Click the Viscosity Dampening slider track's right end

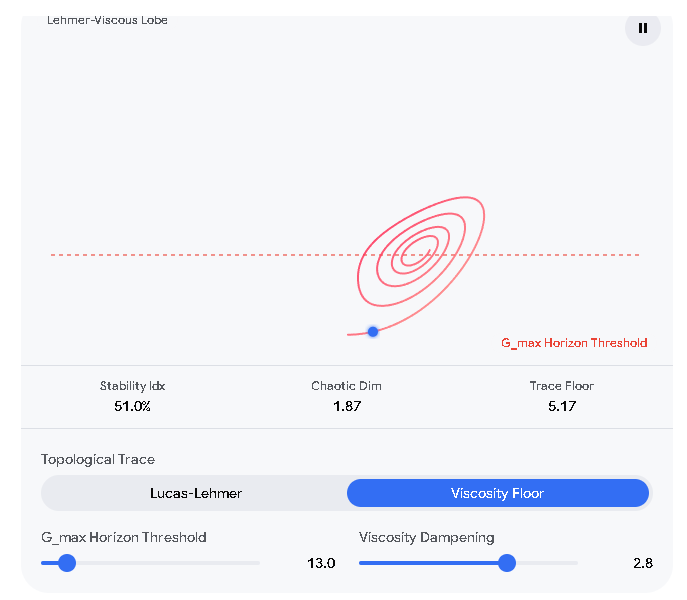(x=575, y=563)
